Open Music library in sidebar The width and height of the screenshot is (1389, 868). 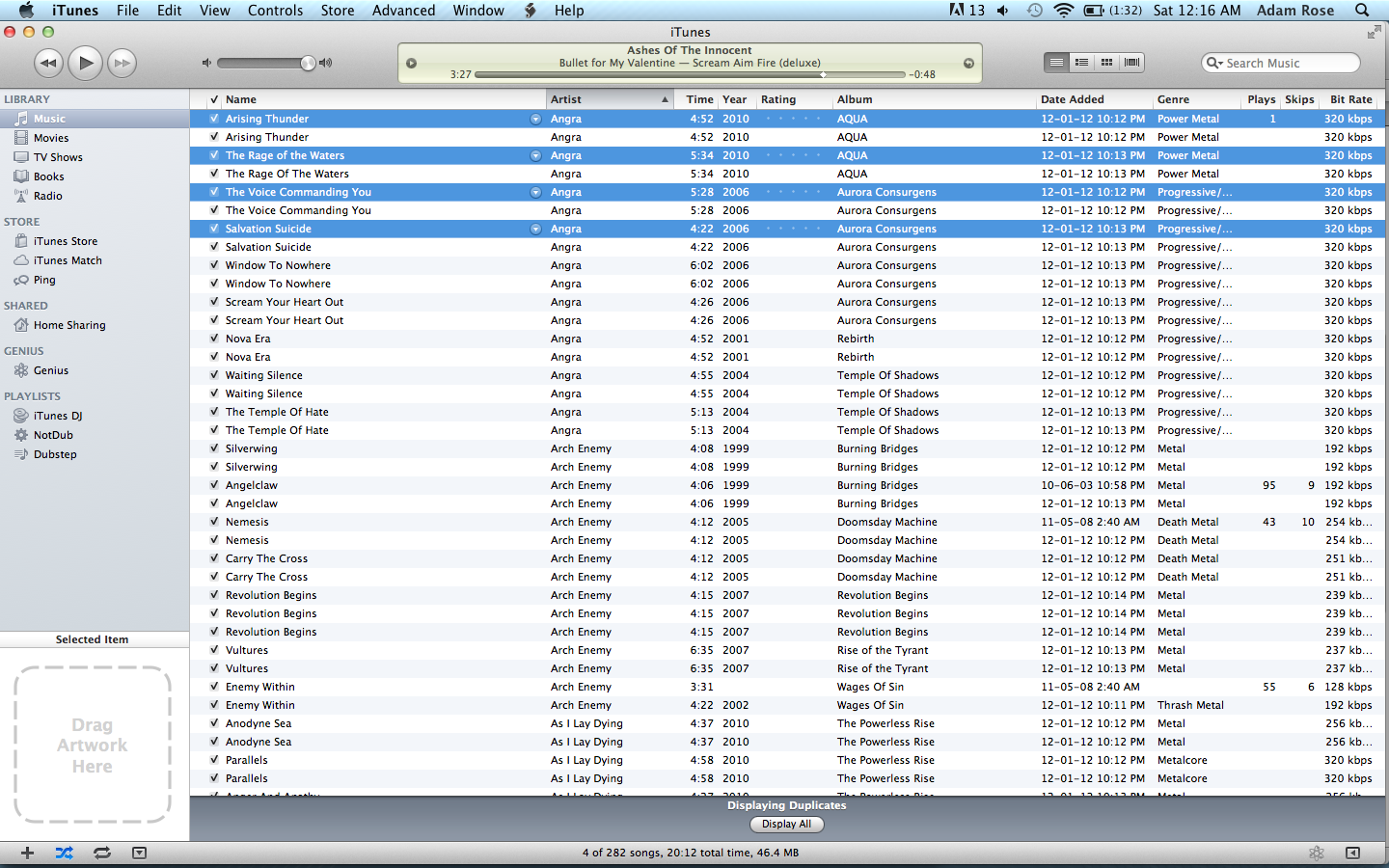95,119
